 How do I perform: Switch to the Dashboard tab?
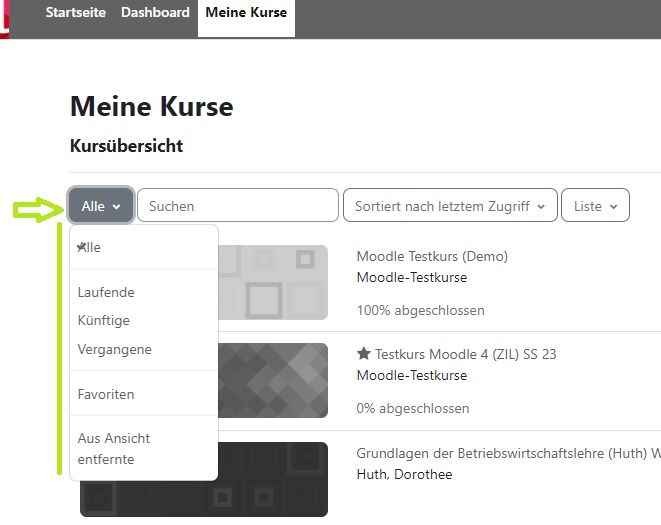pyautogui.click(x=155, y=13)
